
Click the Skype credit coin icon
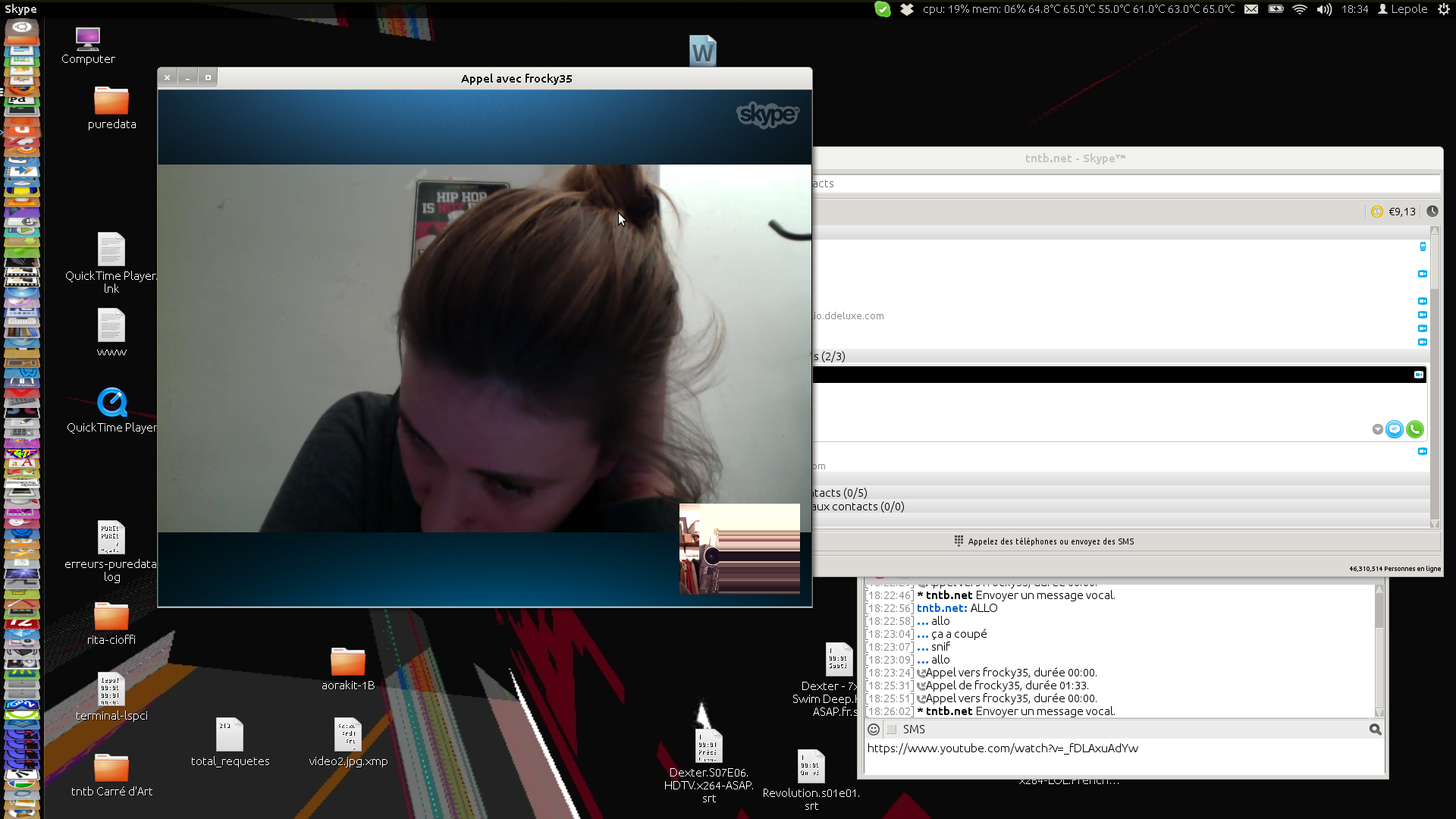click(x=1377, y=212)
